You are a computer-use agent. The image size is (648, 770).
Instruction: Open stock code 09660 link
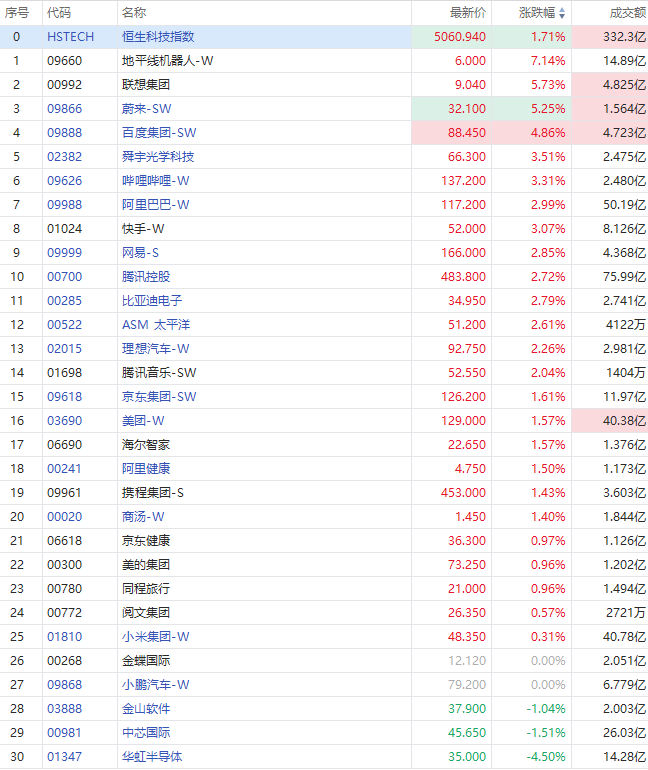[x=64, y=61]
